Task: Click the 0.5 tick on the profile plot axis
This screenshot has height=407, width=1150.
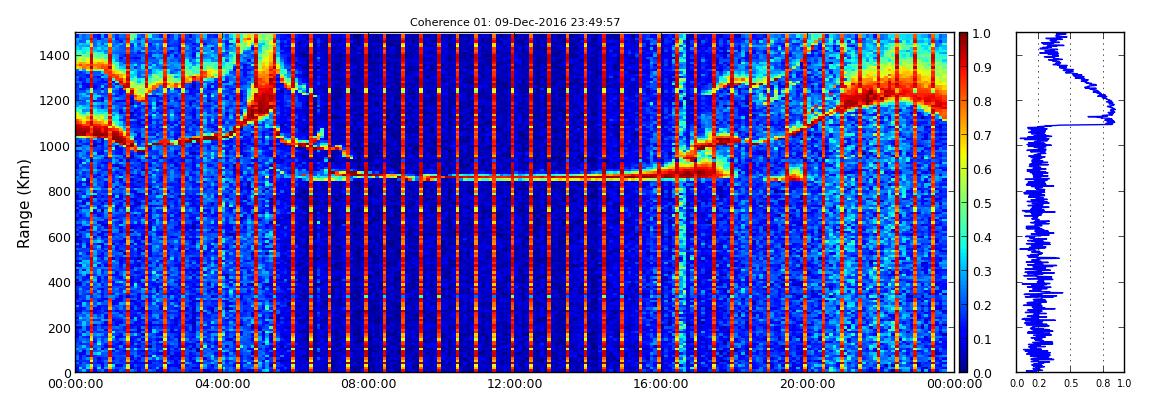Action: pos(1070,384)
